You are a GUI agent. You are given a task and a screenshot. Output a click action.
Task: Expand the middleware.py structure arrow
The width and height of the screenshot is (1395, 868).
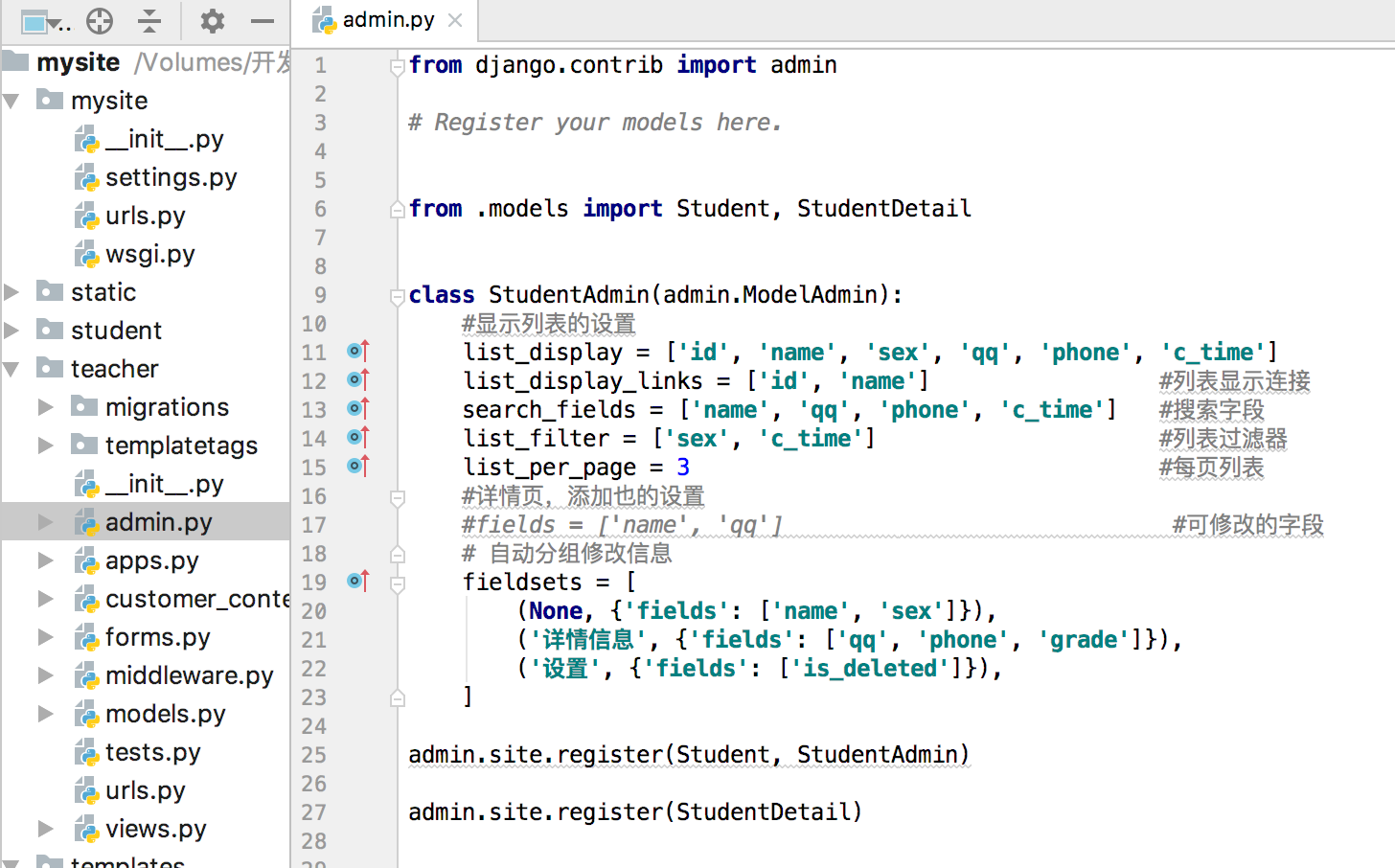[x=45, y=674]
